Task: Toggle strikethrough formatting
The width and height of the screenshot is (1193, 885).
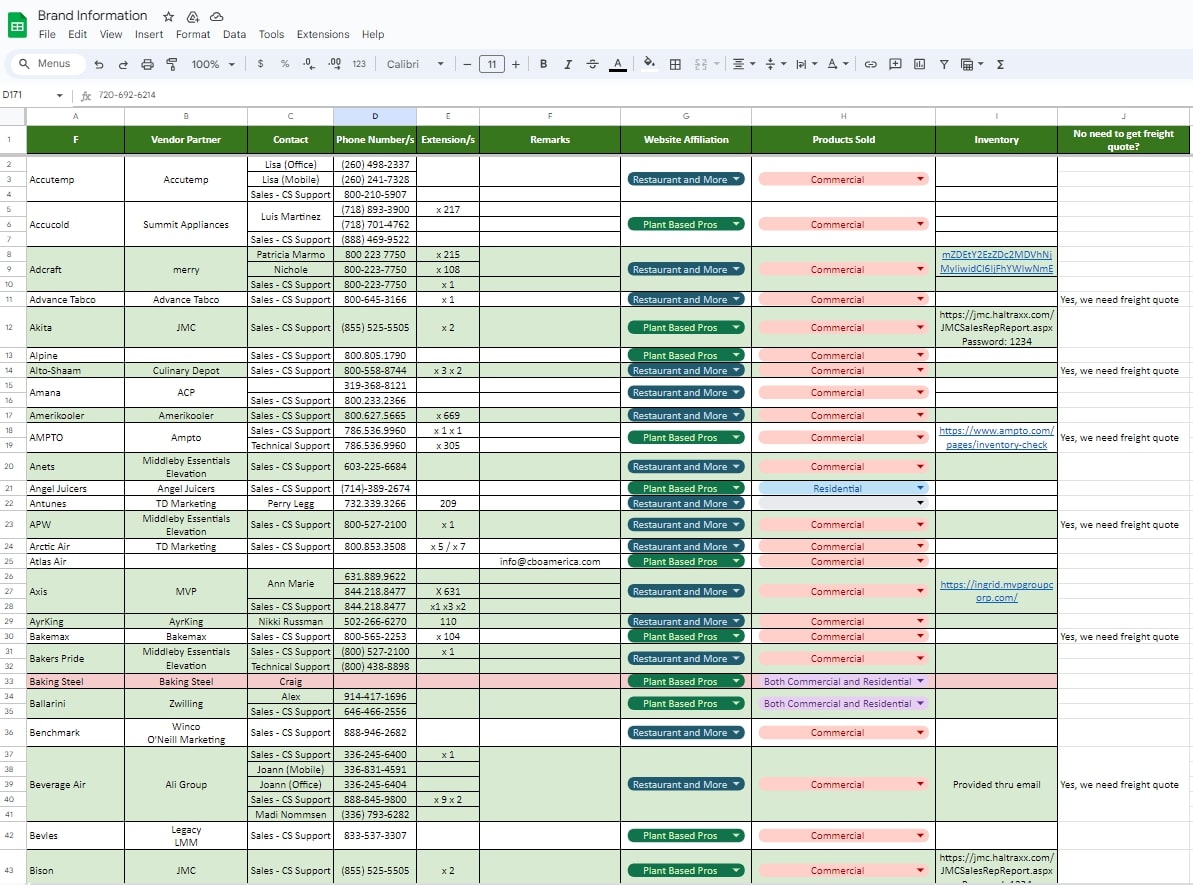Action: click(593, 65)
